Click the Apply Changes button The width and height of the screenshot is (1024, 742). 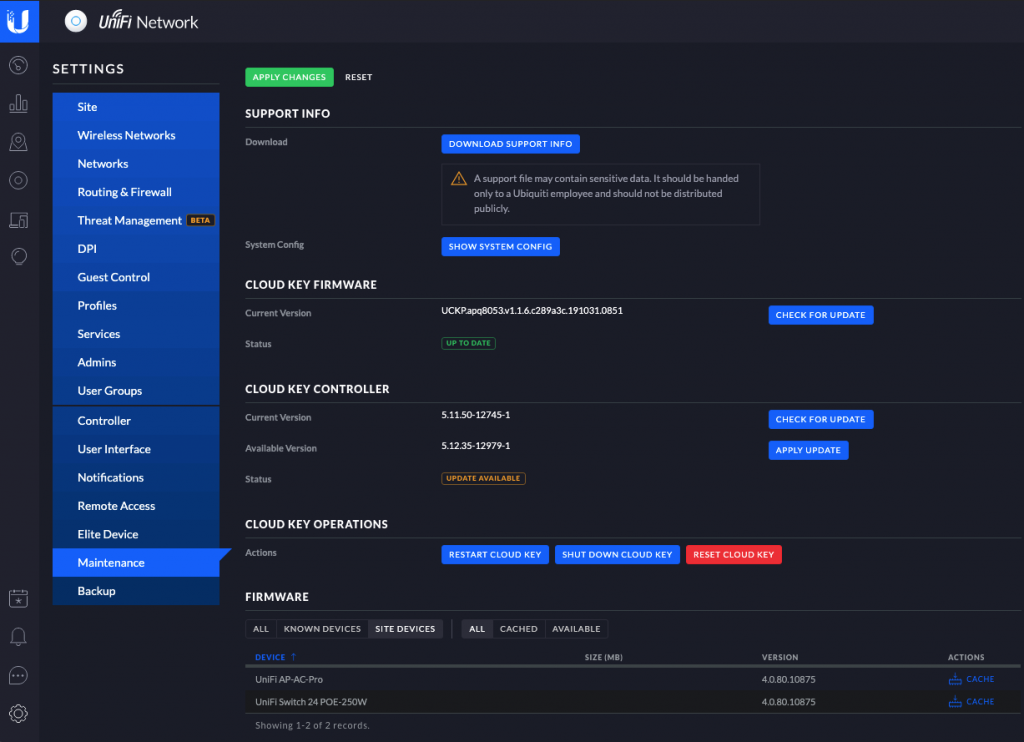289,77
